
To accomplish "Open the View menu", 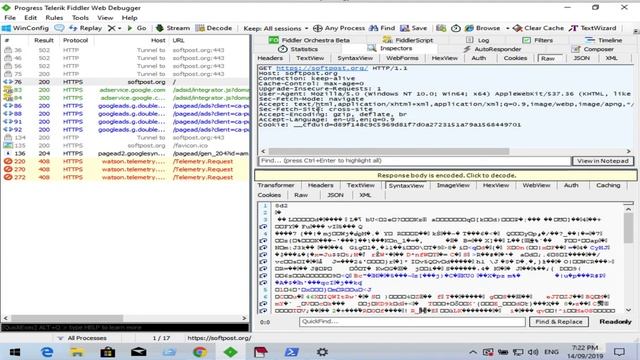I will coord(105,18).
